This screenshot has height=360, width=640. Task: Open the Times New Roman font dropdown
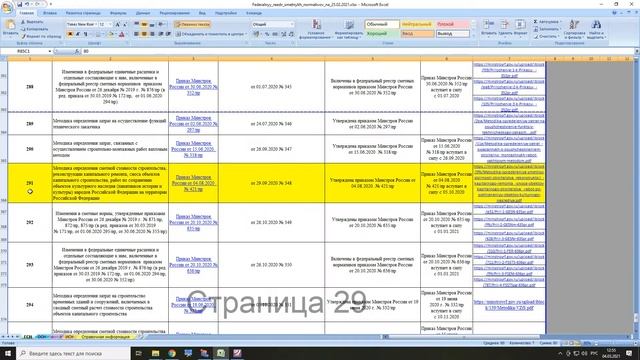click(x=96, y=24)
